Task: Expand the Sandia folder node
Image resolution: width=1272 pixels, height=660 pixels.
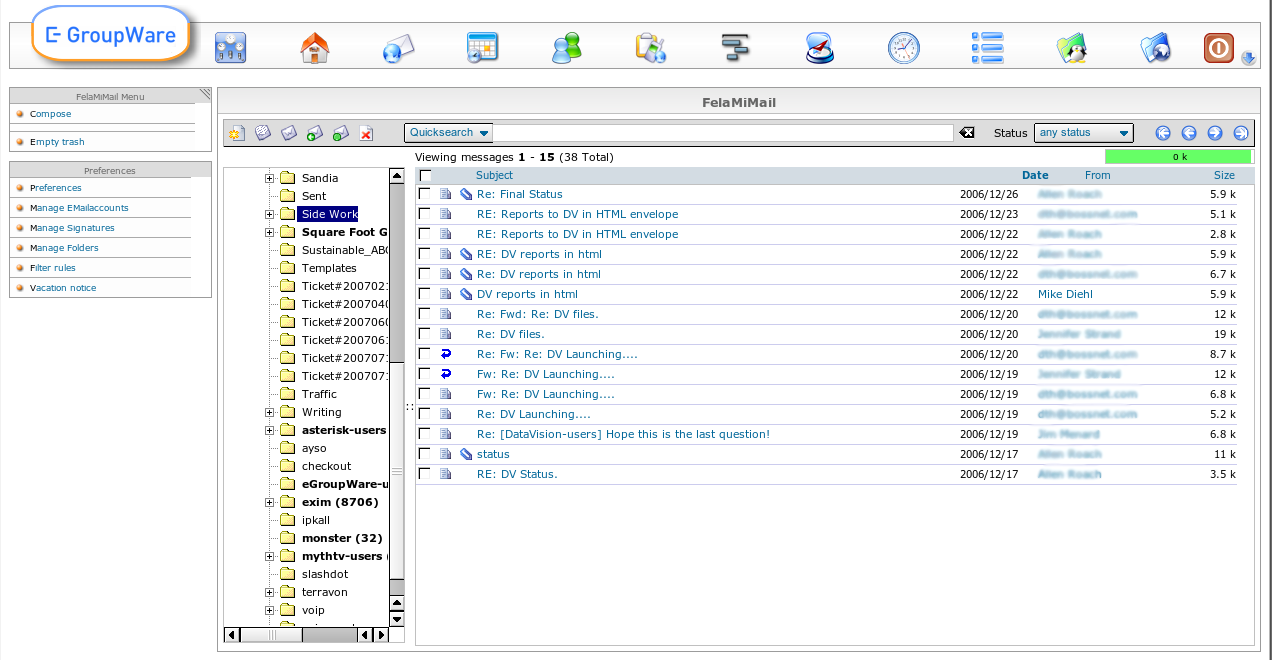Action: point(269,178)
